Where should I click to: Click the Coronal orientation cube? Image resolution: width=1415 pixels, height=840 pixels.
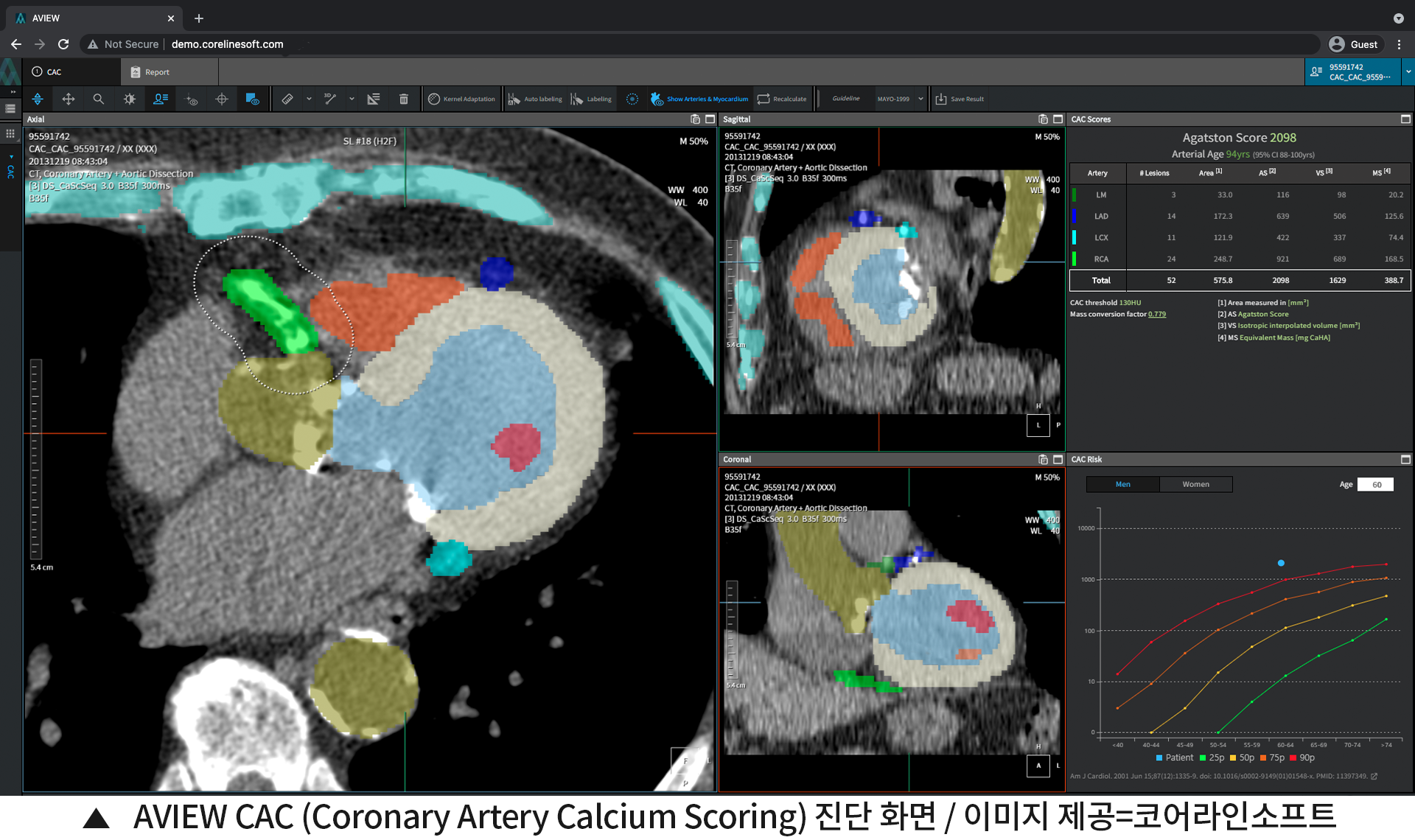[x=1038, y=766]
